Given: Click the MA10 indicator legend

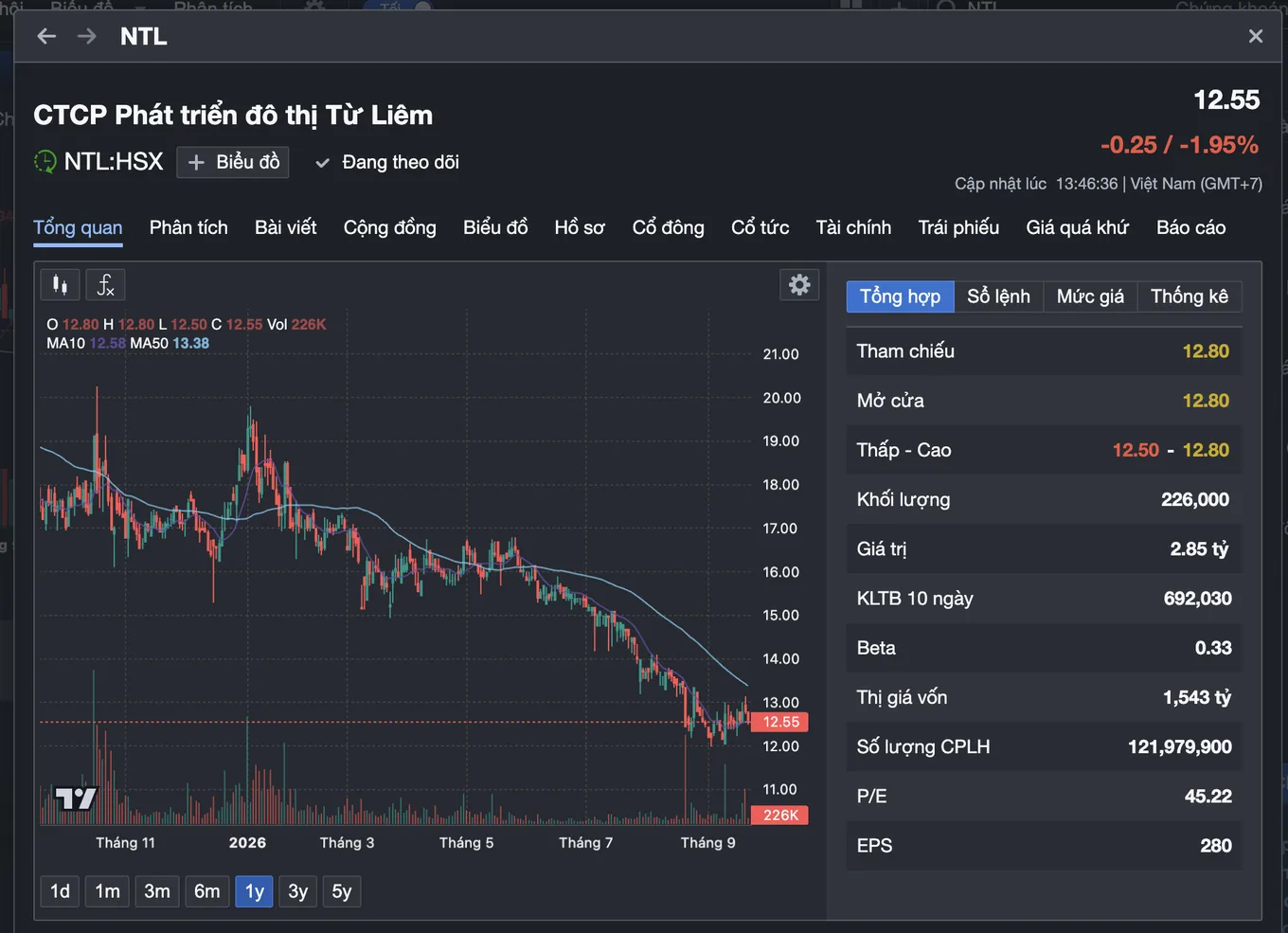Looking at the screenshot, I should tap(86, 343).
